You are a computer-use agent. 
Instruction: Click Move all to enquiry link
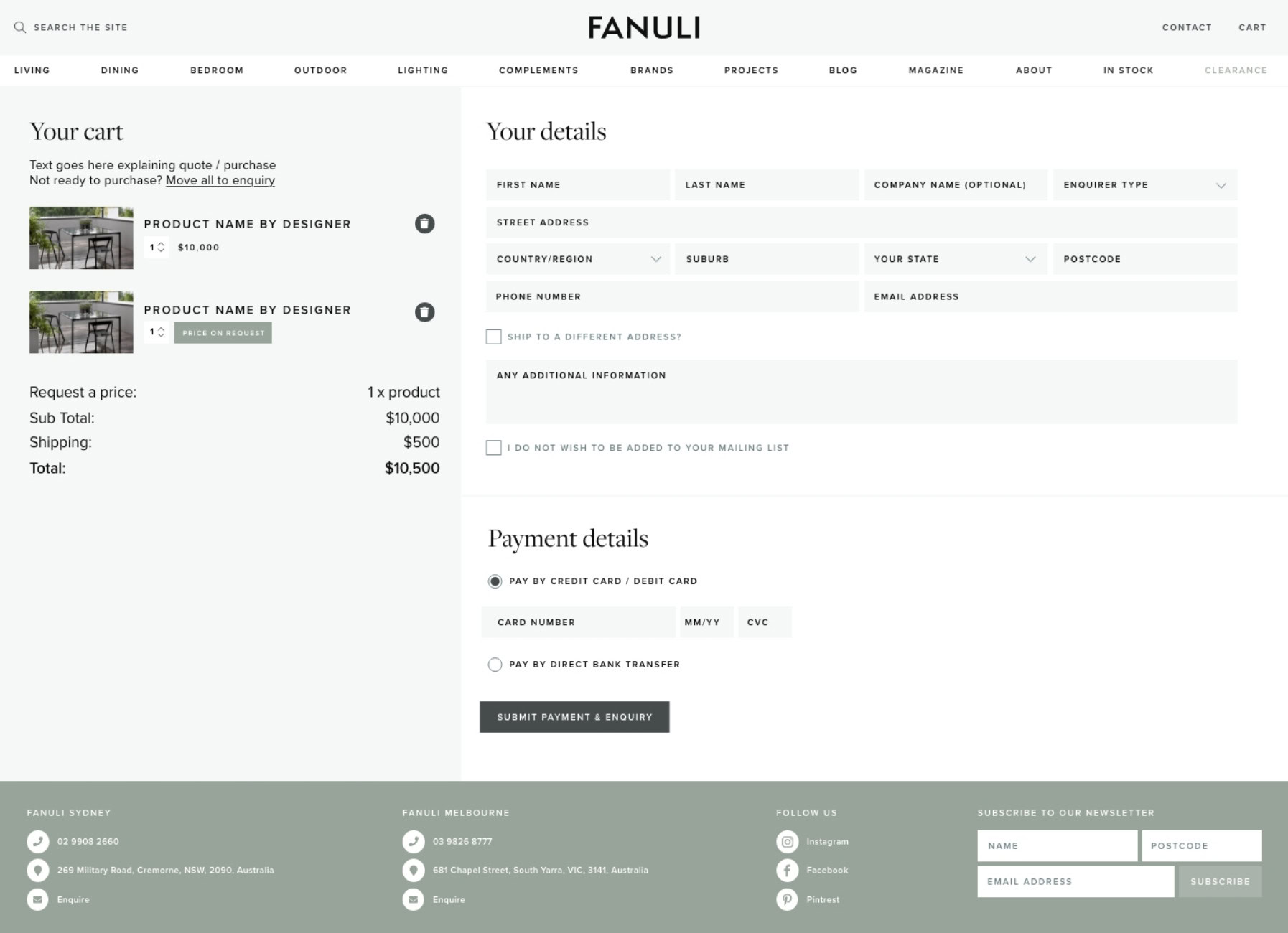[x=220, y=180]
